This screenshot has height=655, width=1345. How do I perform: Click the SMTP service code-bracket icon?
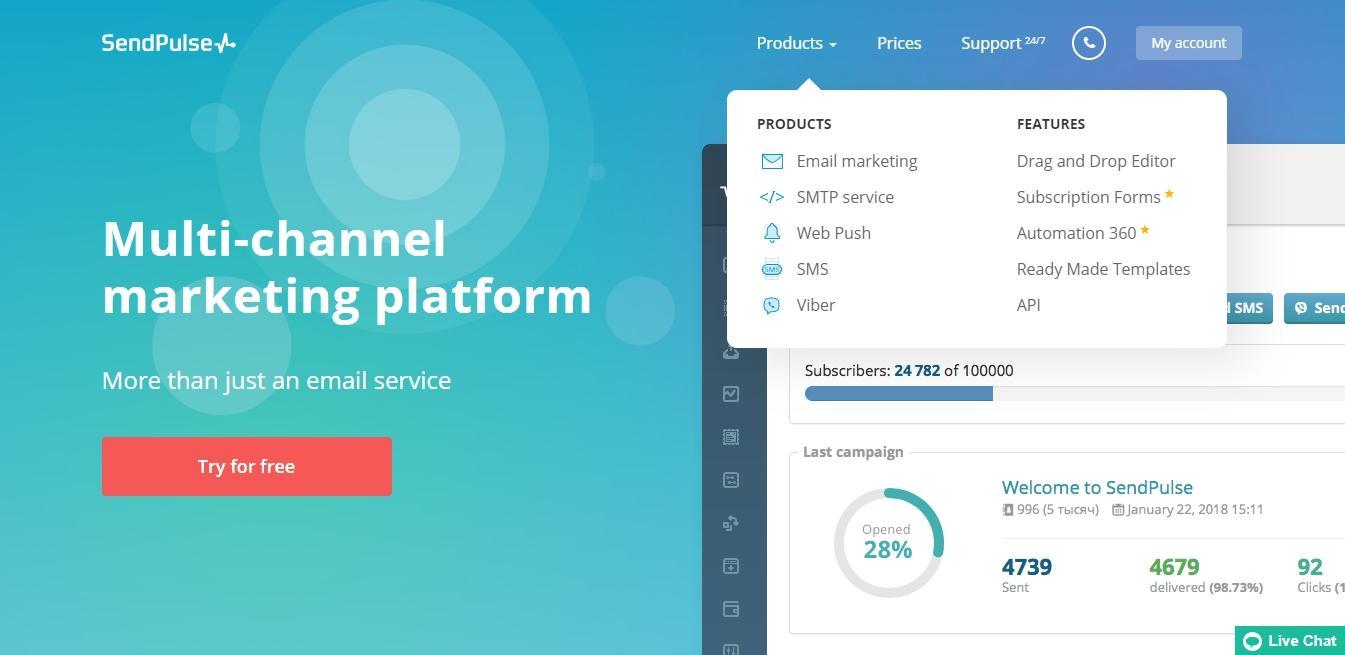(772, 197)
